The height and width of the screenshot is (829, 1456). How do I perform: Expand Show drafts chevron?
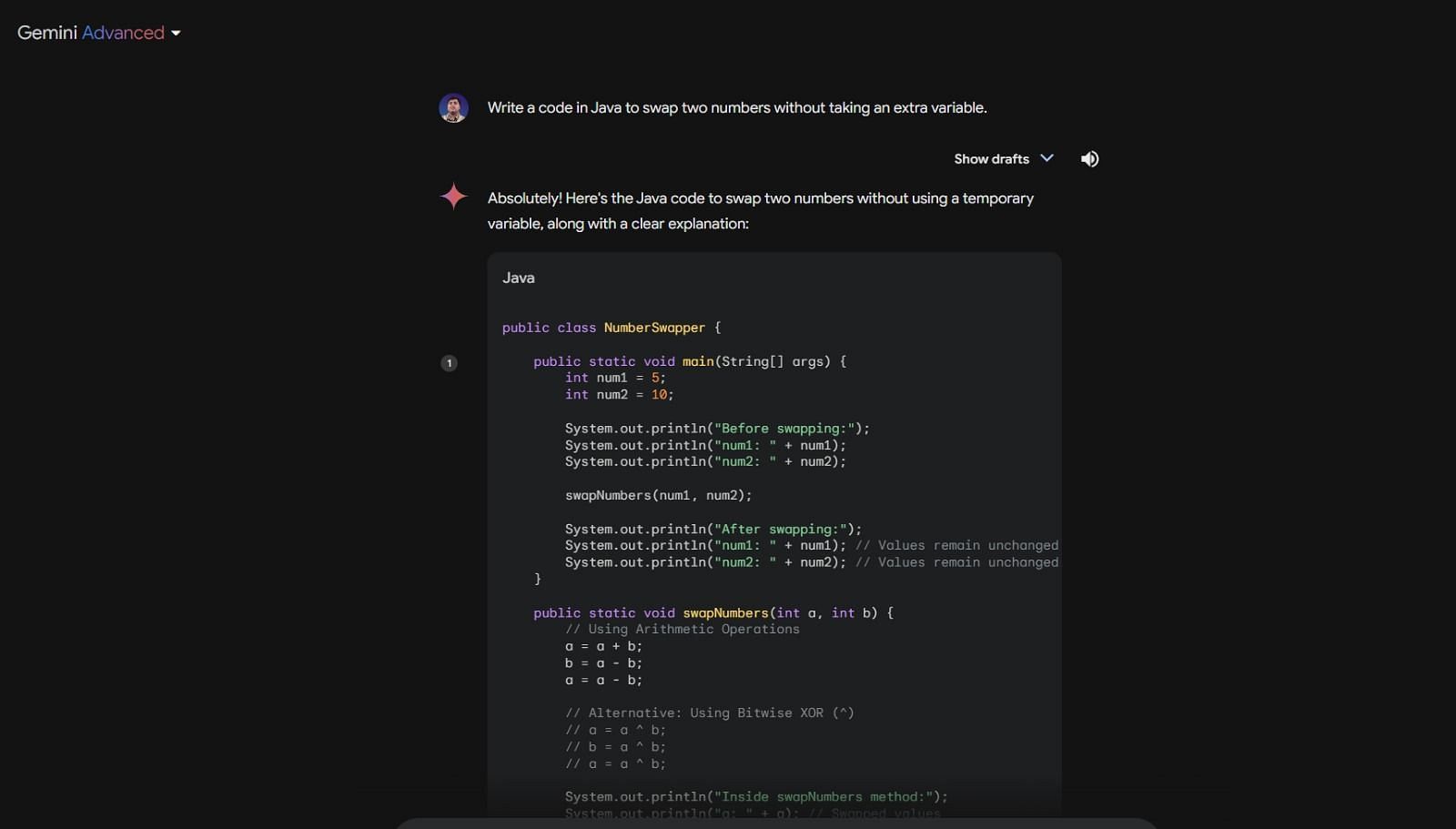click(x=1046, y=158)
